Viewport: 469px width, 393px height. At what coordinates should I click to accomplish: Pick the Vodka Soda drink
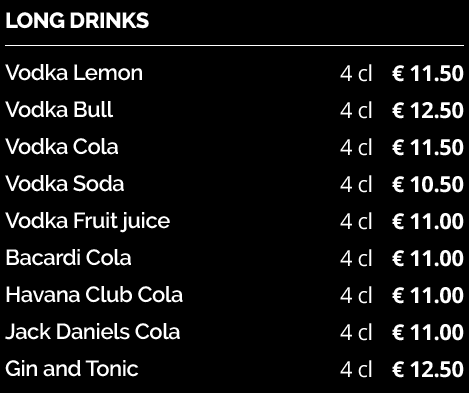click(x=65, y=184)
